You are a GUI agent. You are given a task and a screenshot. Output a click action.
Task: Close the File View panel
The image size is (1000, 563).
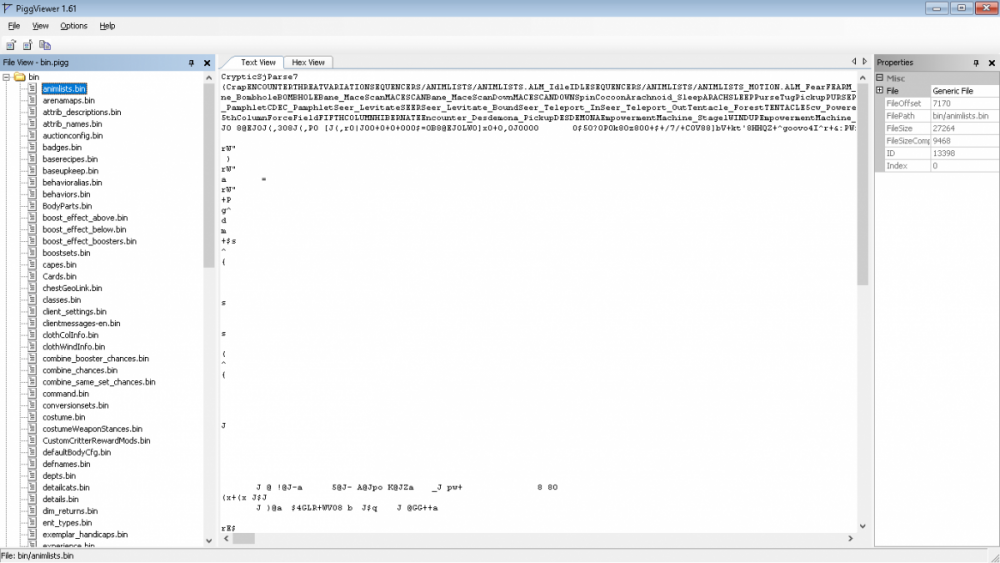click(207, 63)
